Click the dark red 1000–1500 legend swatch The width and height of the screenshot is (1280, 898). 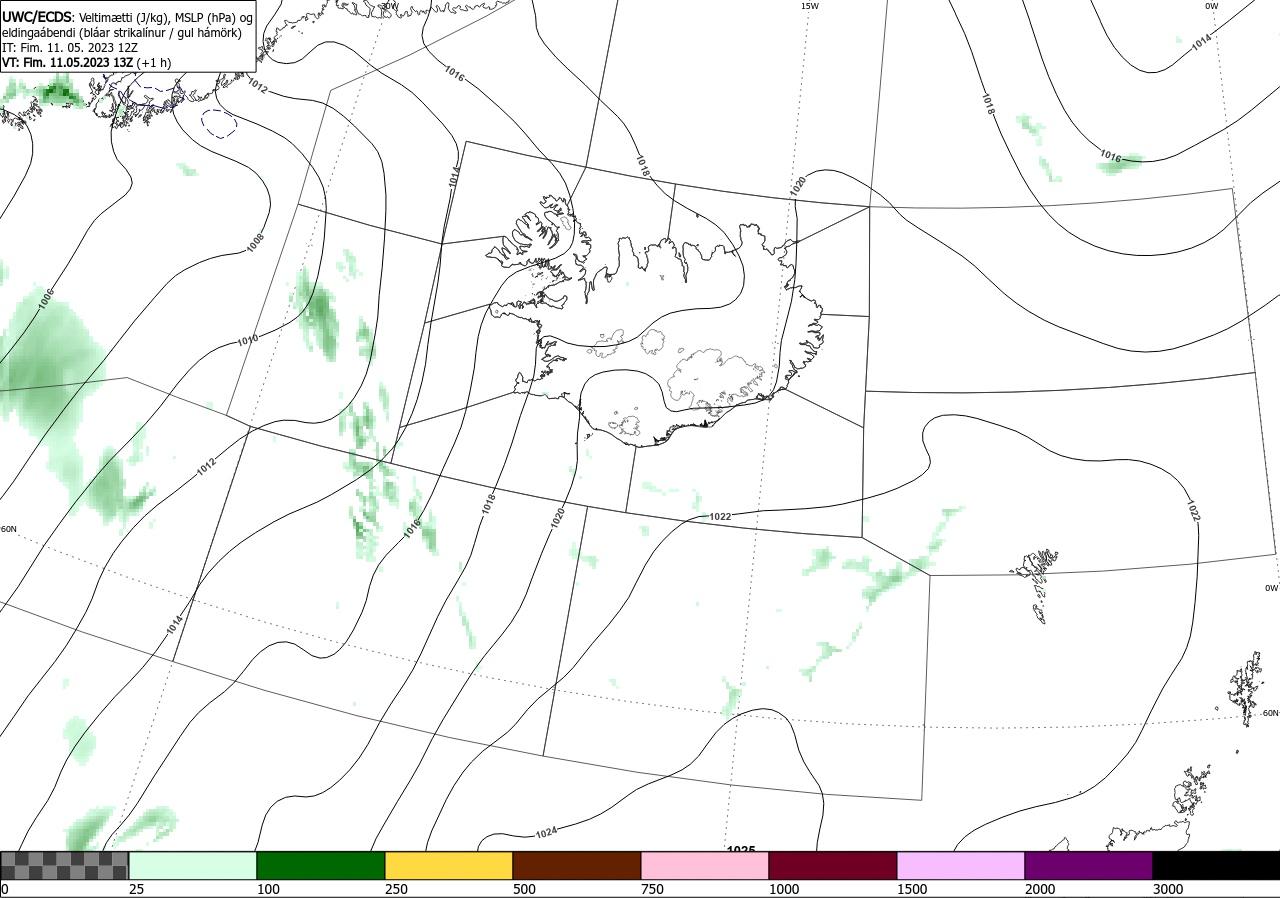tap(833, 865)
